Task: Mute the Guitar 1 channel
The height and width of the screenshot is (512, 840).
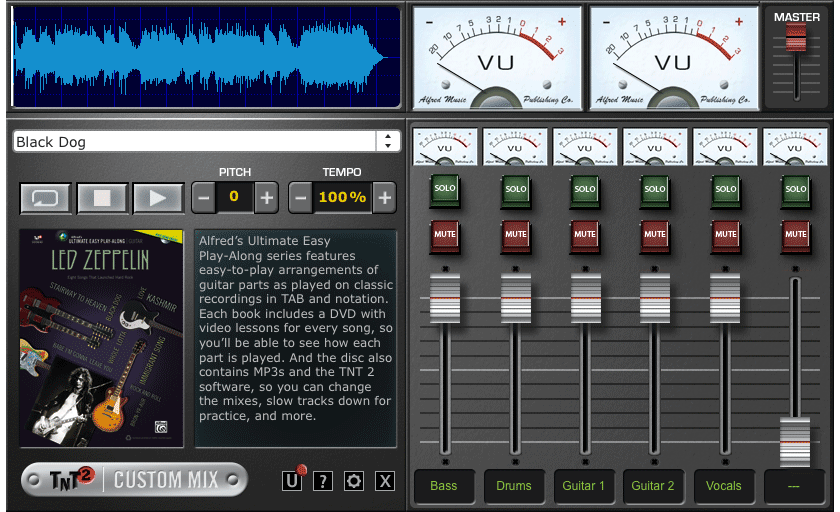Action: pyautogui.click(x=585, y=234)
